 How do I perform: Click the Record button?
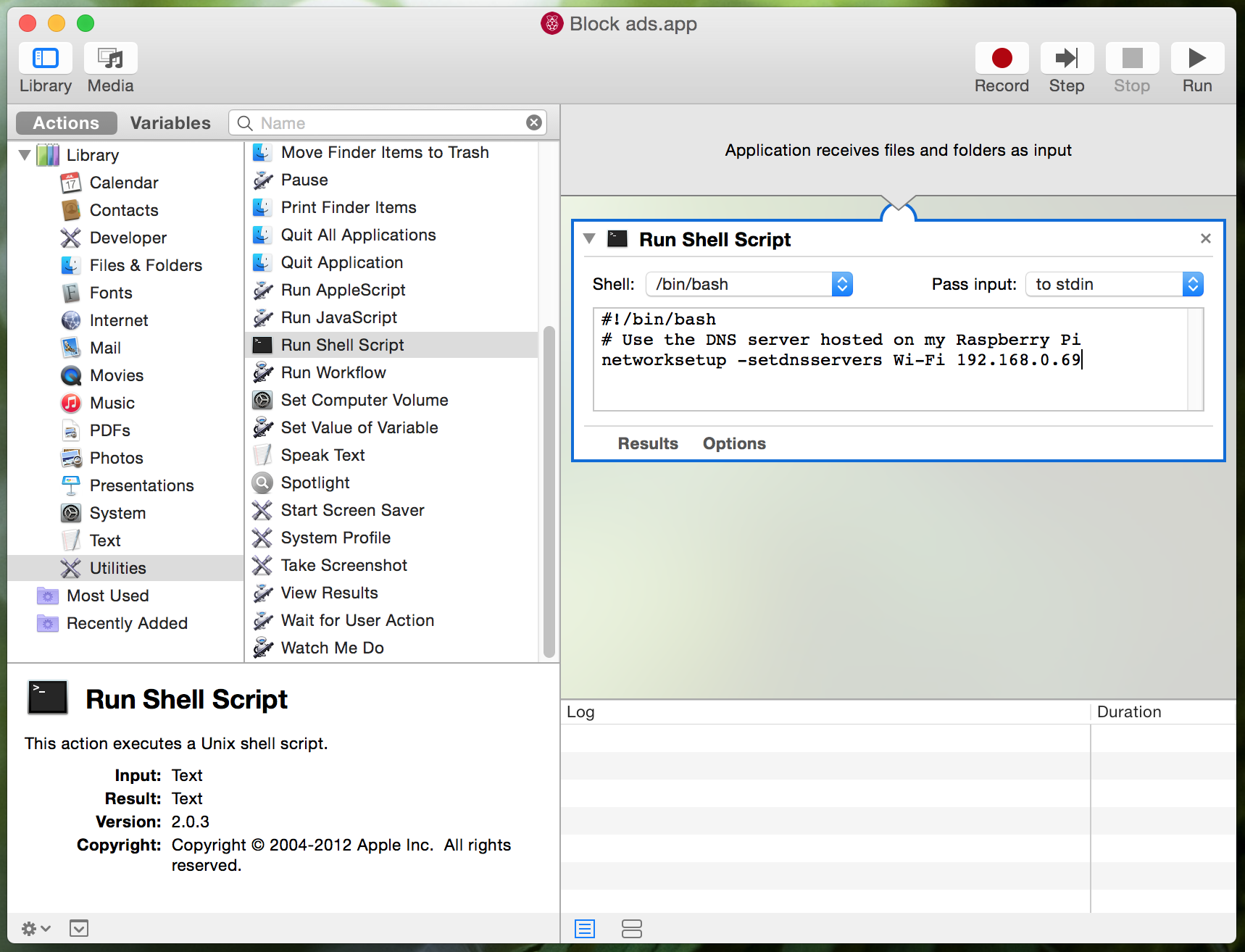tap(1002, 59)
